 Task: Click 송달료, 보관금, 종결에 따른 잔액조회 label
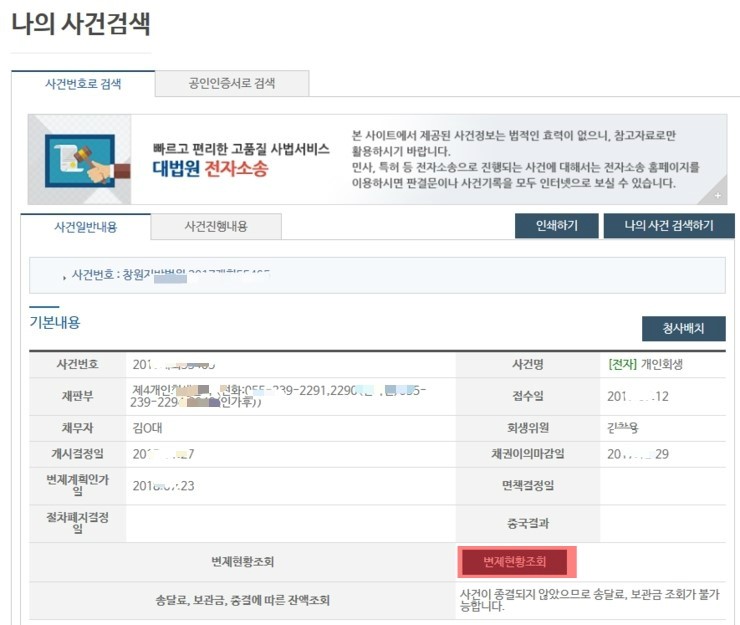243,600
